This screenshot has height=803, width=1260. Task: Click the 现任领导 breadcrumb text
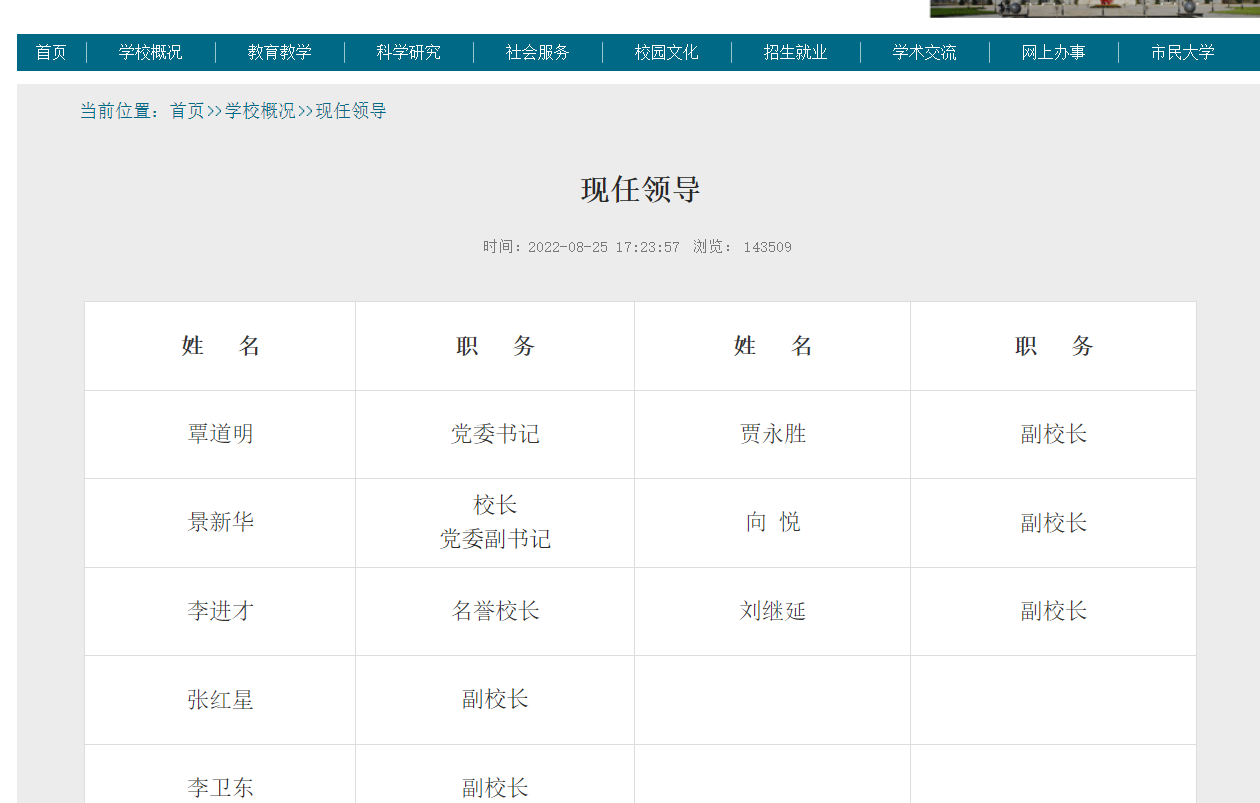[351, 111]
